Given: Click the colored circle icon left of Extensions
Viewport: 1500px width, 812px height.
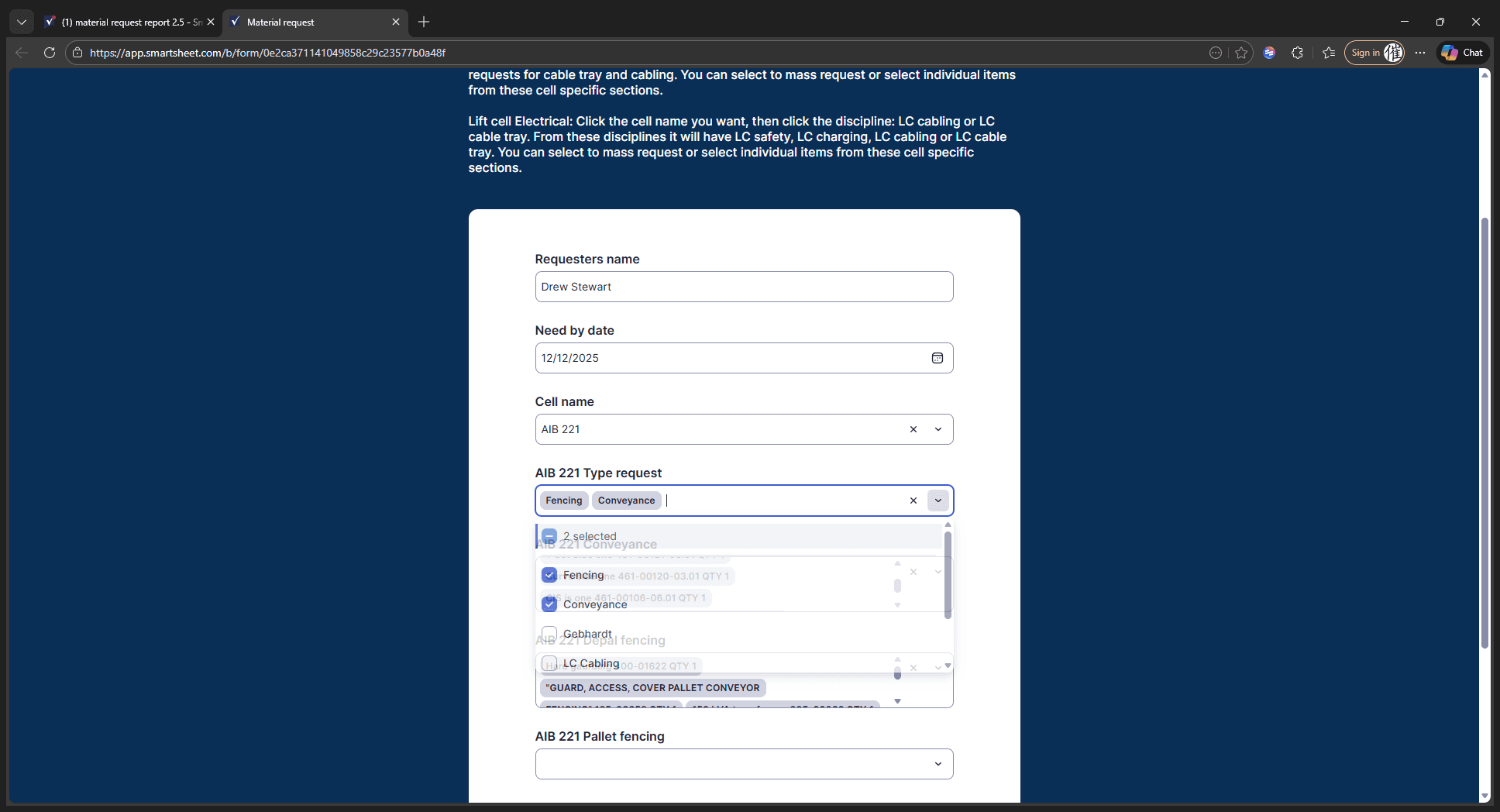Looking at the screenshot, I should pyautogui.click(x=1269, y=53).
